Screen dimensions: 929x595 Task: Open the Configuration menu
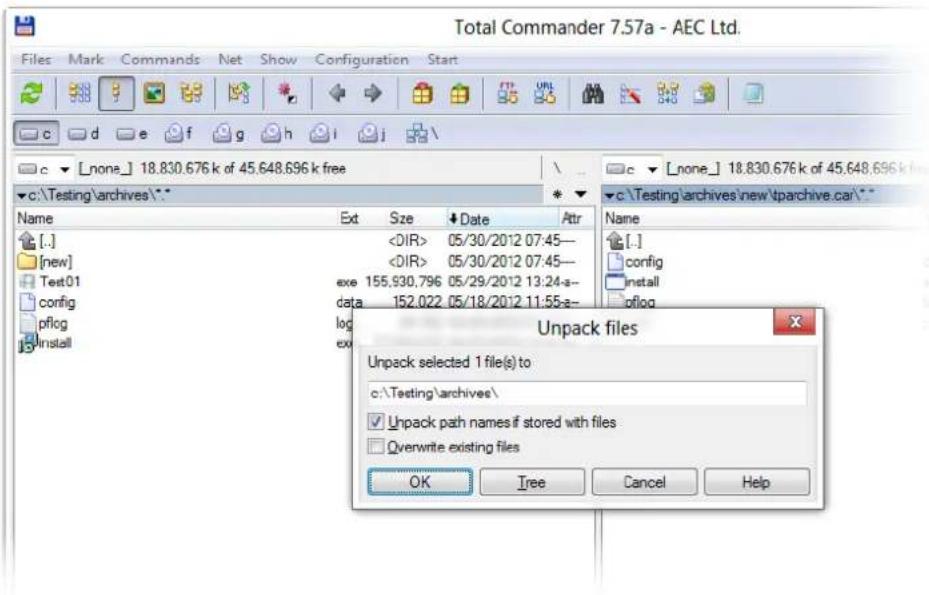[361, 59]
